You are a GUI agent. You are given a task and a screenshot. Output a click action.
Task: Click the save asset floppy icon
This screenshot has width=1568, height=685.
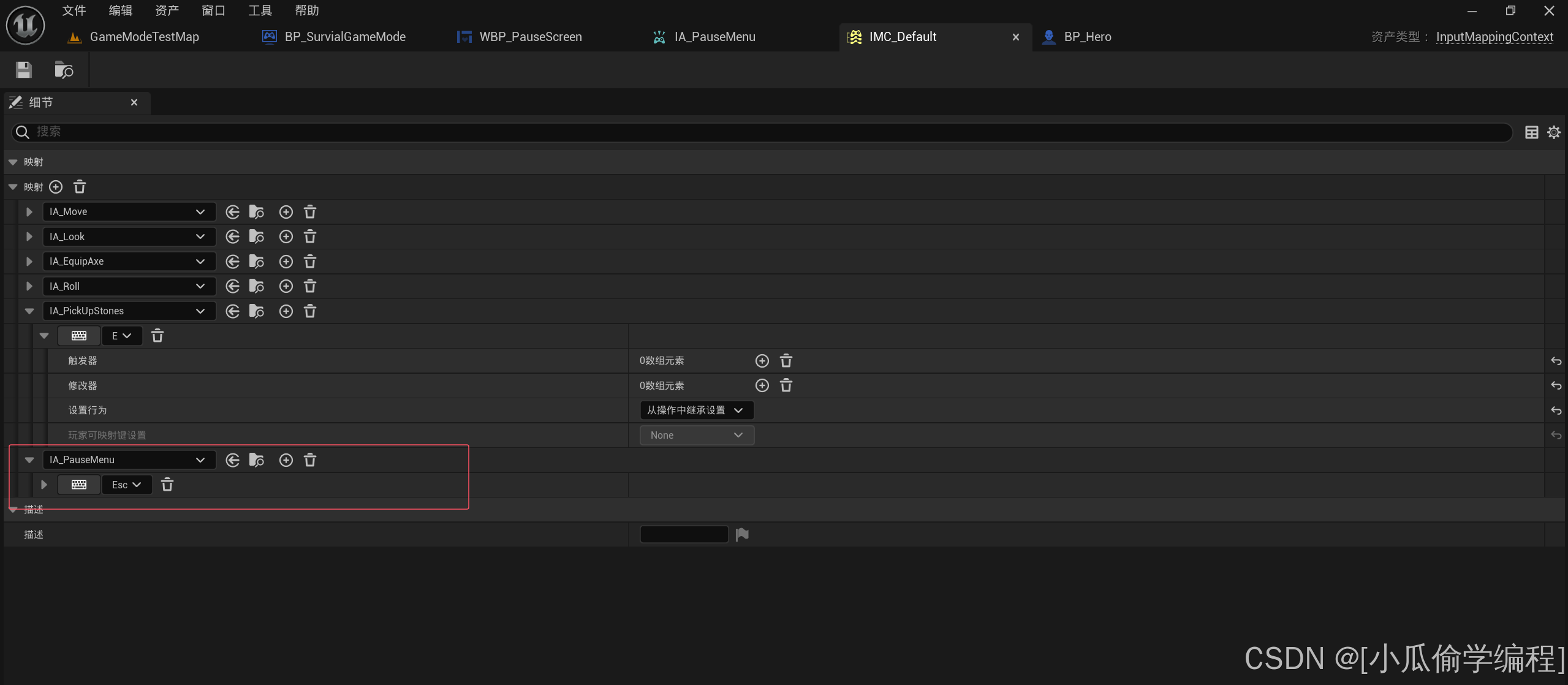(23, 70)
